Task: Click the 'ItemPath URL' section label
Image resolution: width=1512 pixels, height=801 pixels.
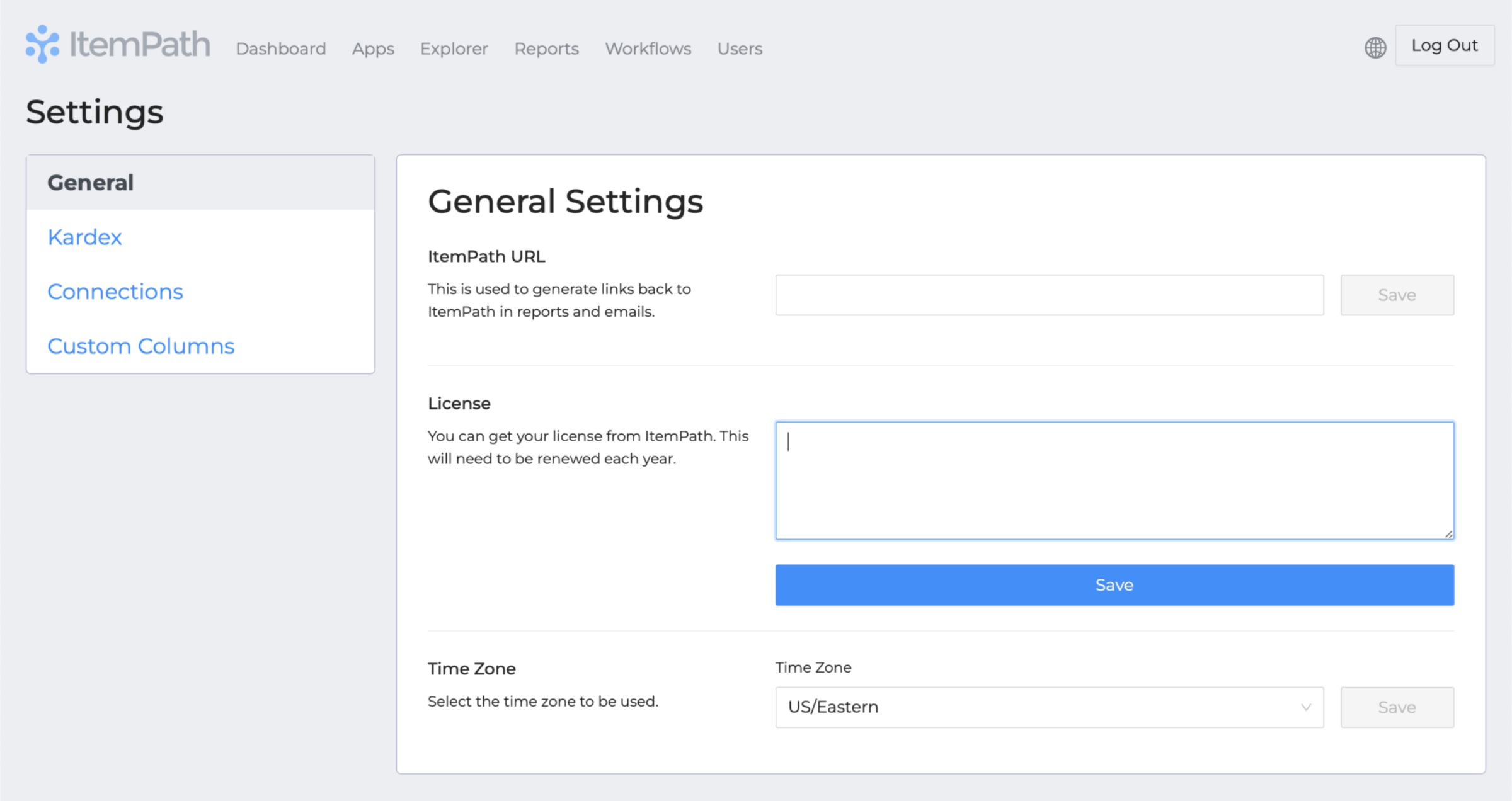Action: [x=486, y=257]
